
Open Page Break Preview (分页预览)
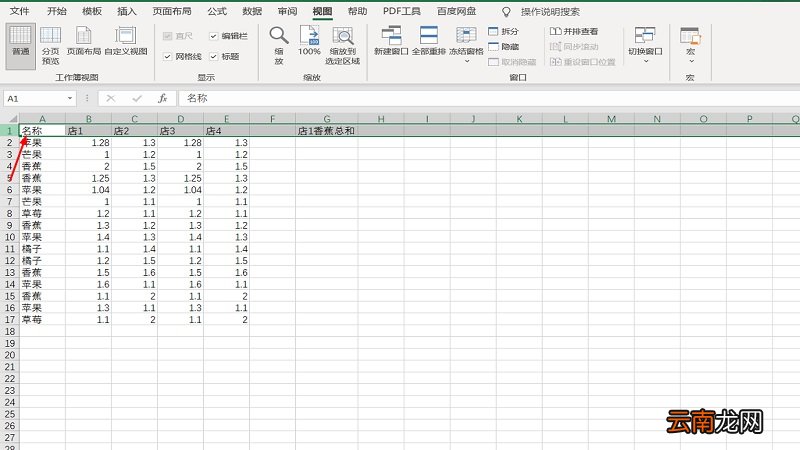click(x=51, y=46)
